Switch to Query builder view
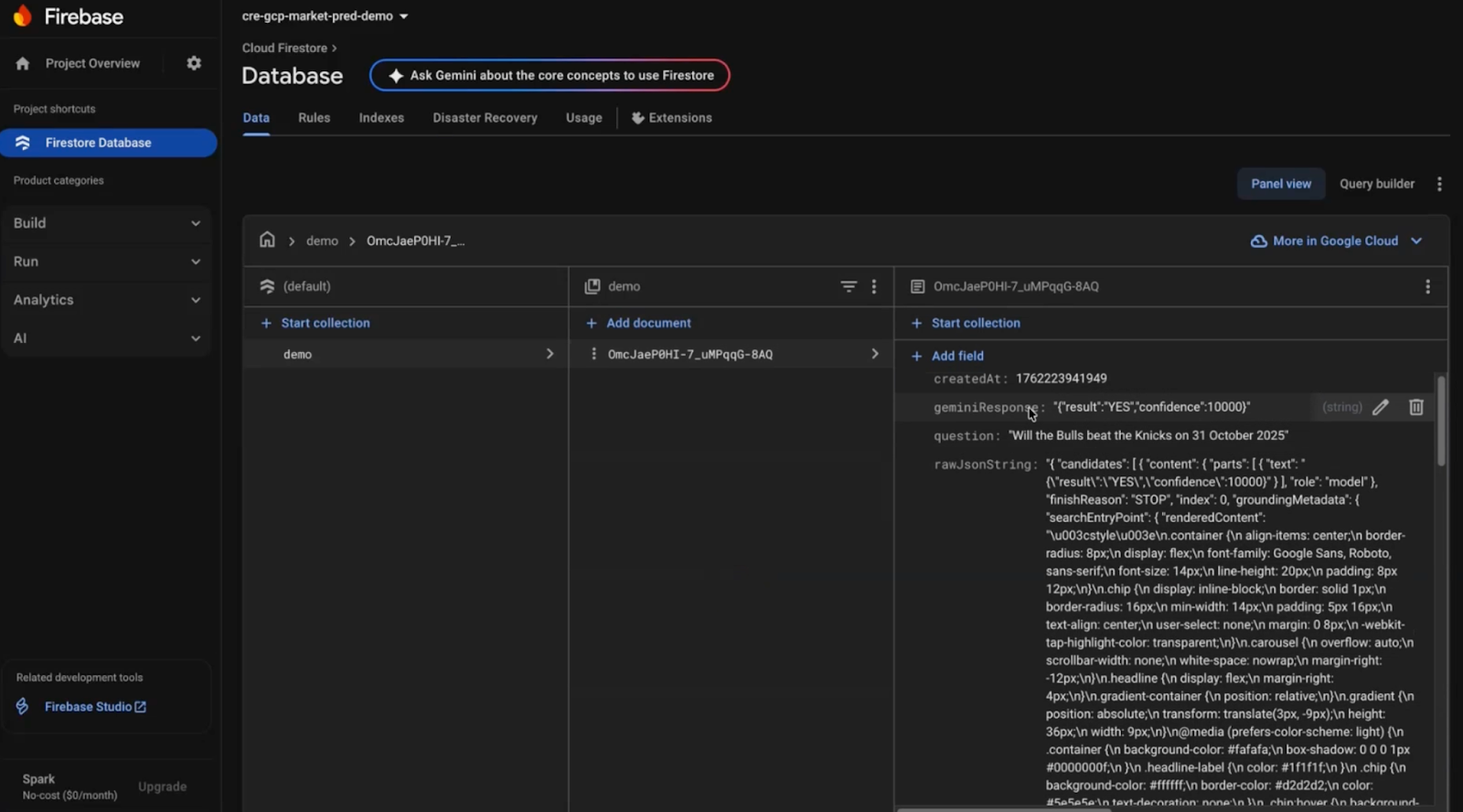This screenshot has width=1463, height=812. [1376, 184]
